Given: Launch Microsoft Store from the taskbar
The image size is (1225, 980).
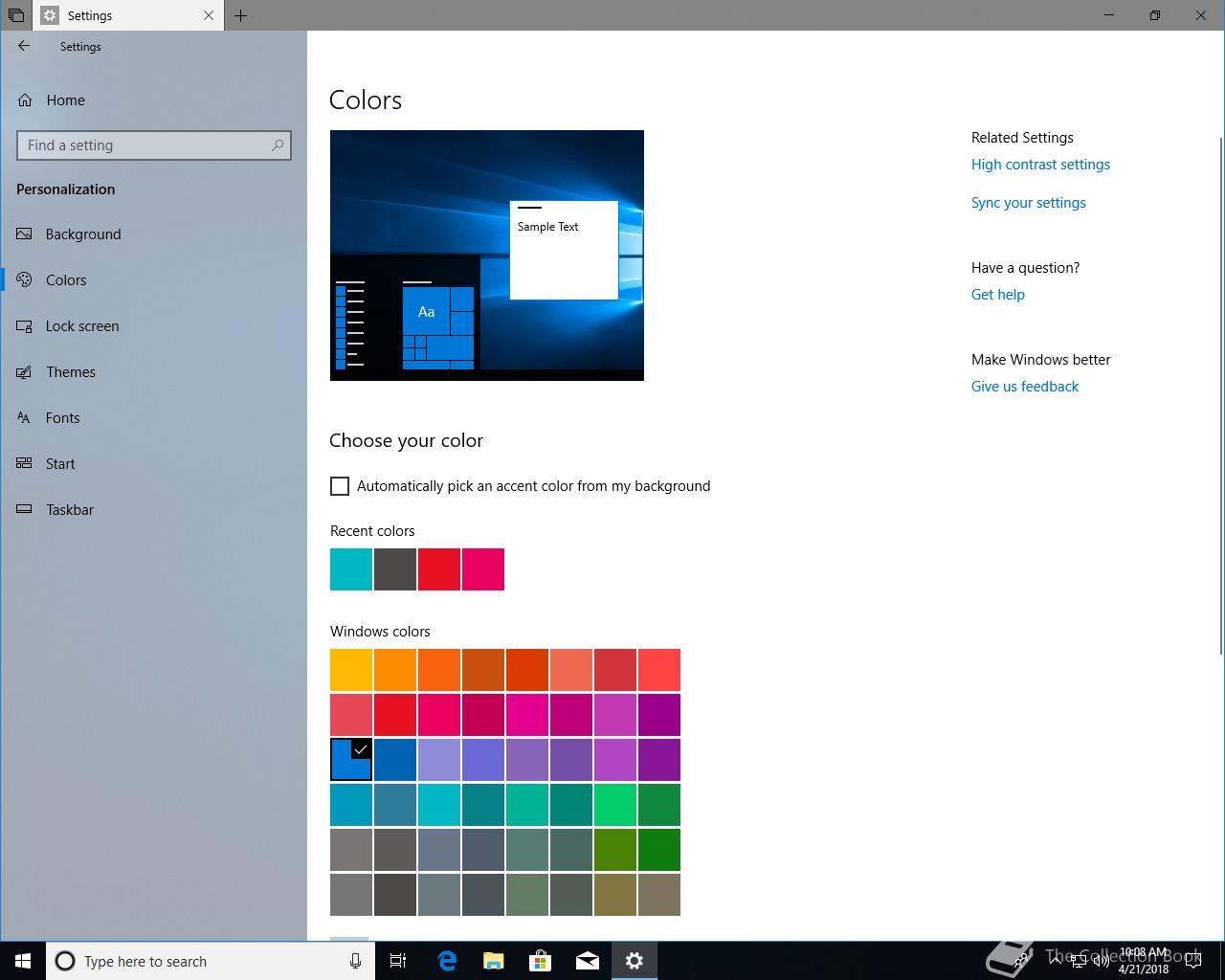Looking at the screenshot, I should pyautogui.click(x=541, y=961).
